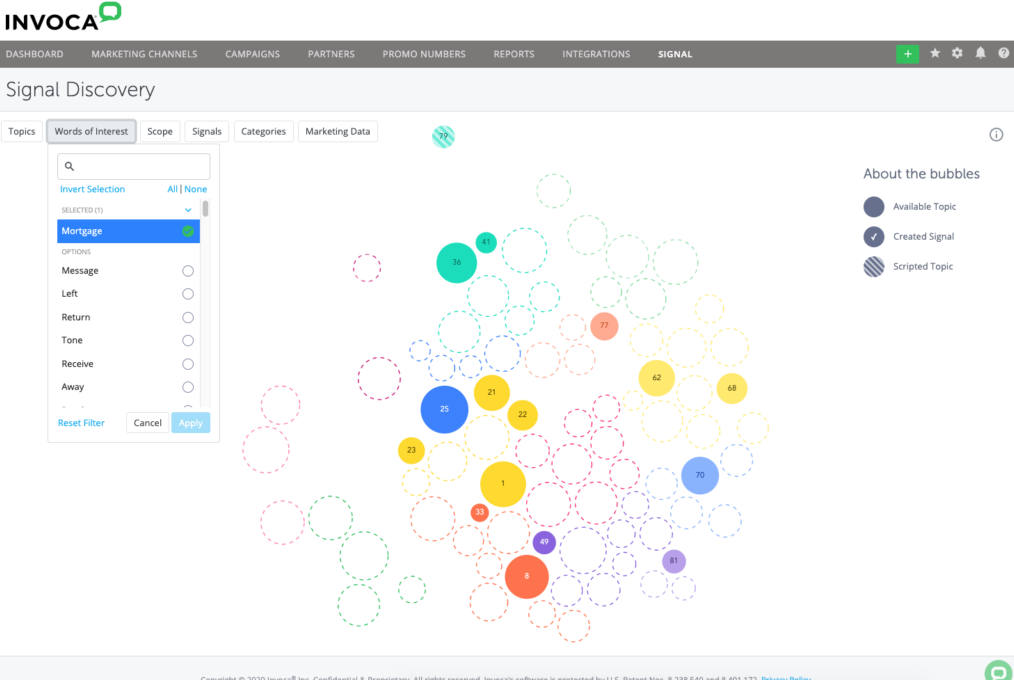Select topic bubble 70
Viewport: 1014px width, 680px height.
coord(700,475)
